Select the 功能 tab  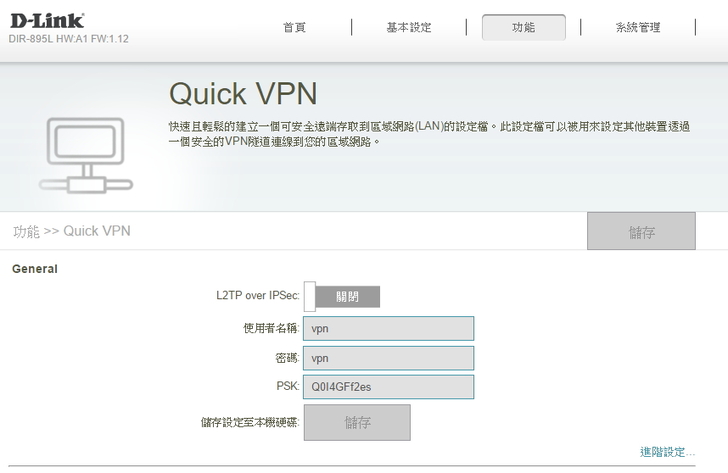(523, 28)
